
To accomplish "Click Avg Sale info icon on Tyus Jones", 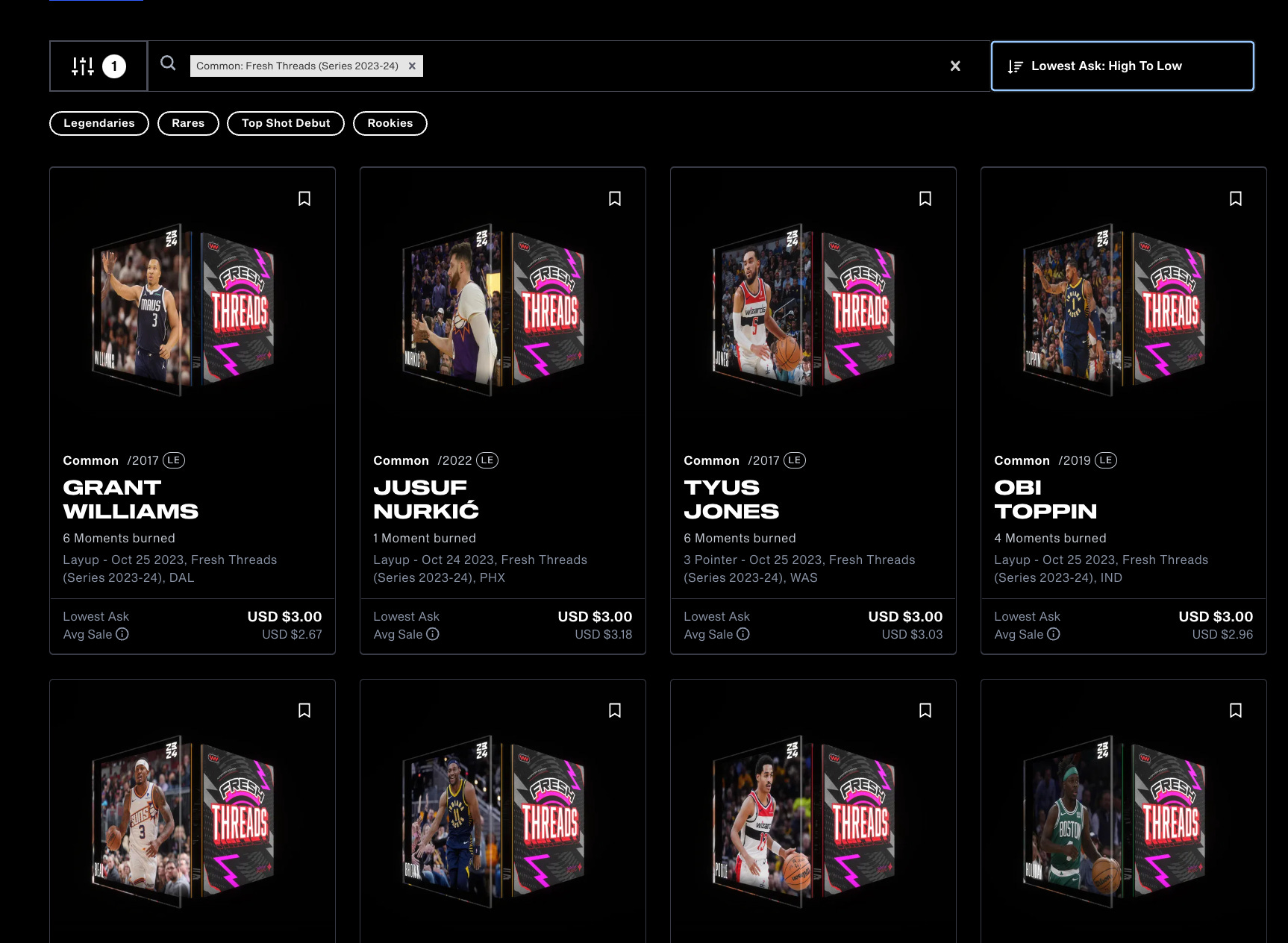I will pyautogui.click(x=743, y=634).
